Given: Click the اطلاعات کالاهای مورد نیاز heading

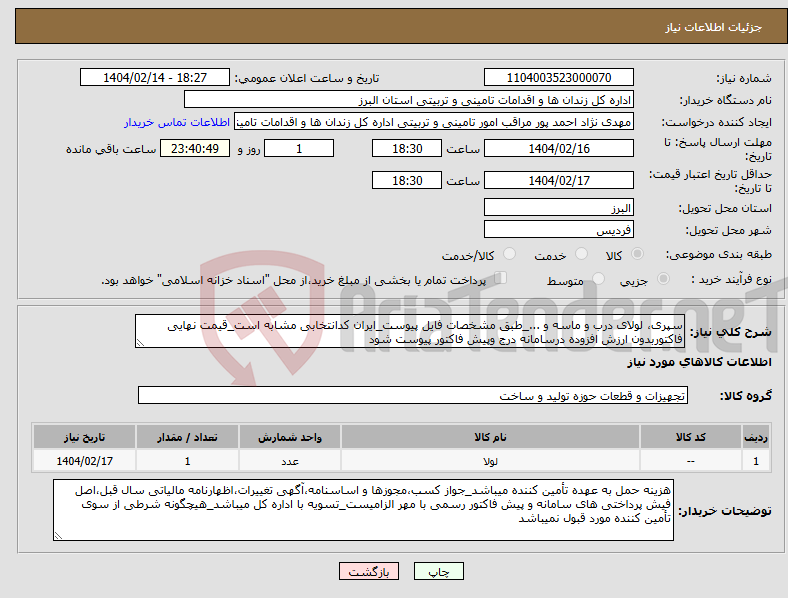Looking at the screenshot, I should [x=699, y=362].
